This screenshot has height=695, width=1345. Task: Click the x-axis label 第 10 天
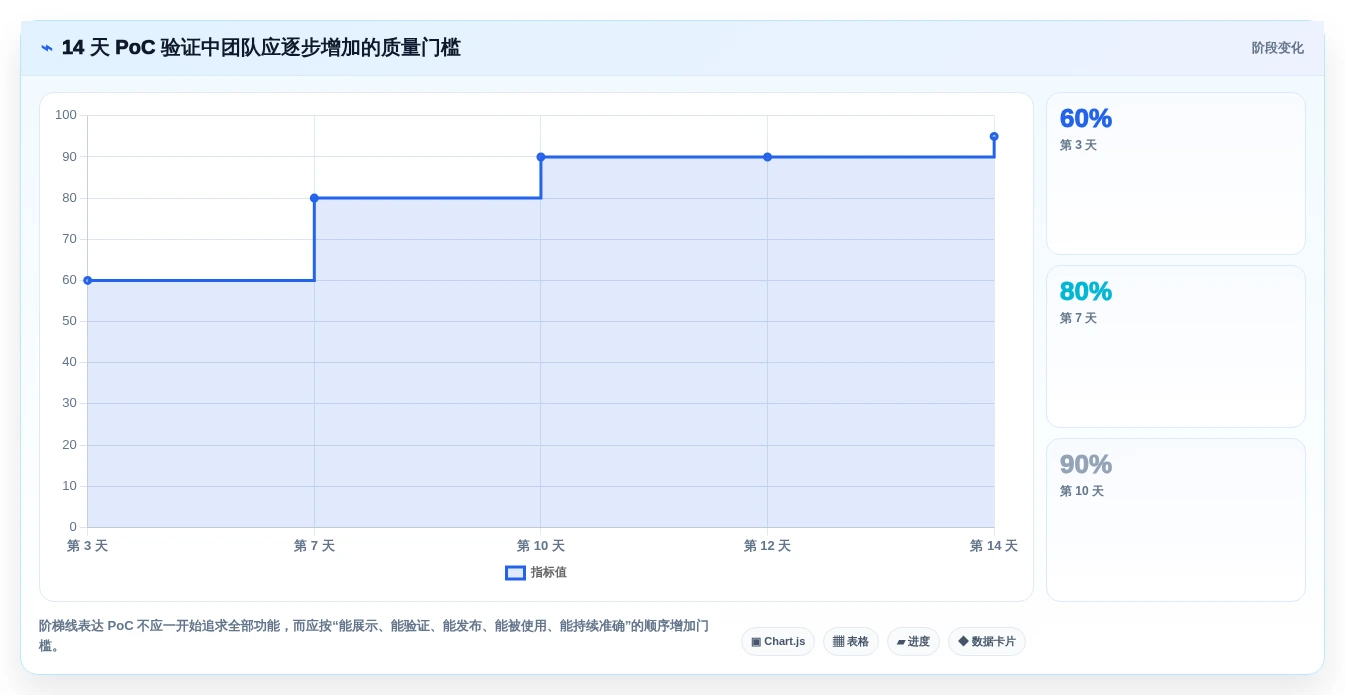click(541, 546)
